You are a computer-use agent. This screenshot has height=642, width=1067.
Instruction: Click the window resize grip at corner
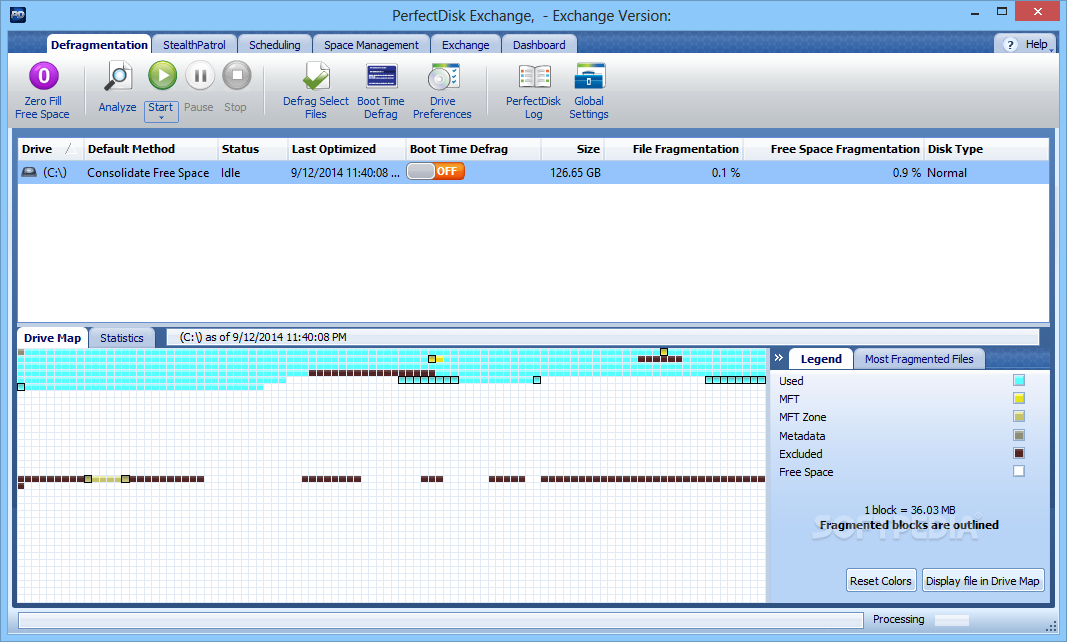(1051, 626)
